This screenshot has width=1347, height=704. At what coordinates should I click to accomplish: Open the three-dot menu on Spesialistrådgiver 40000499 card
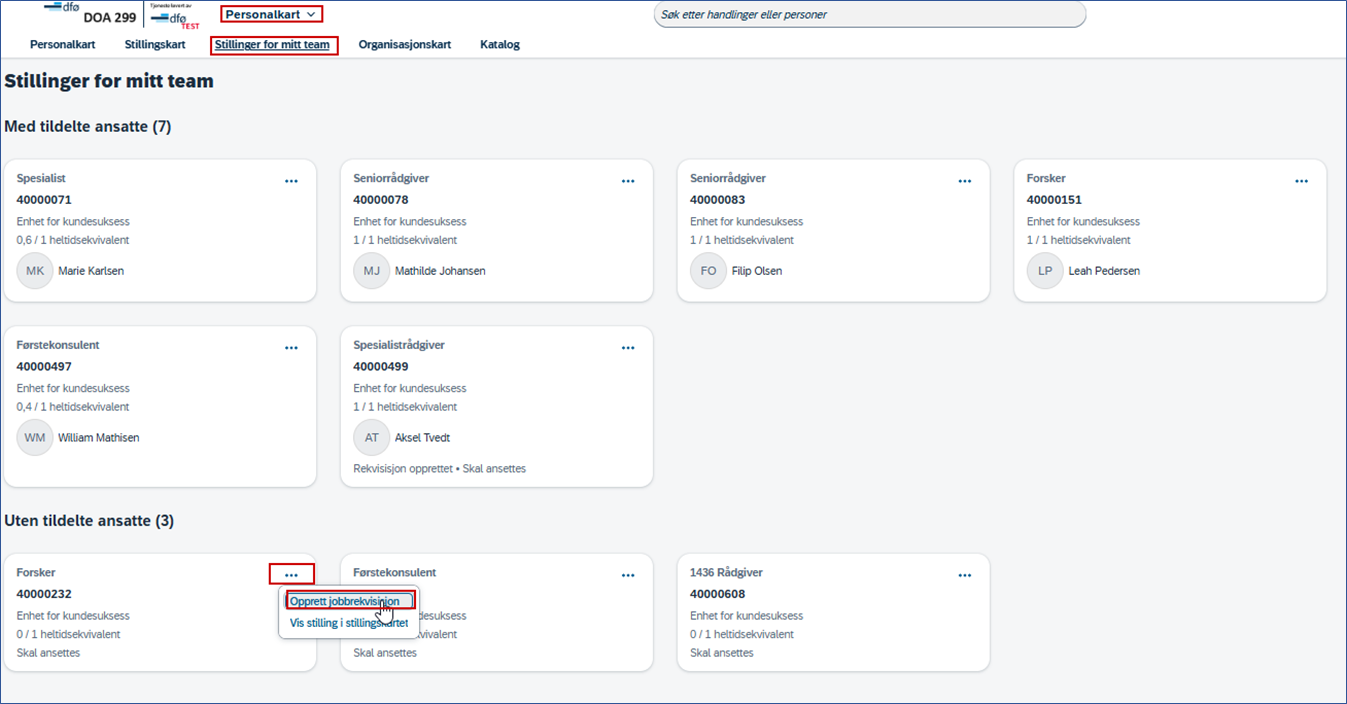coord(628,348)
